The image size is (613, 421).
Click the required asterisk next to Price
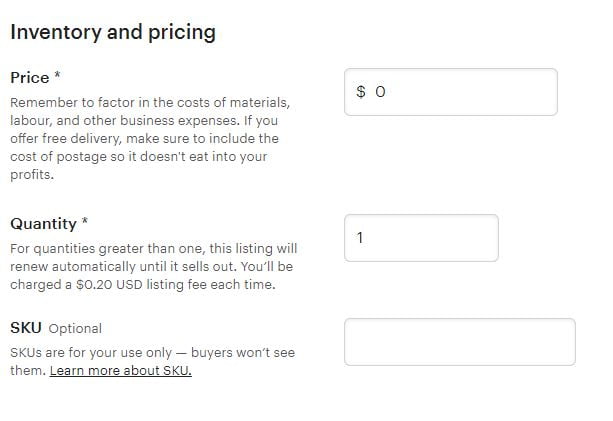click(58, 76)
